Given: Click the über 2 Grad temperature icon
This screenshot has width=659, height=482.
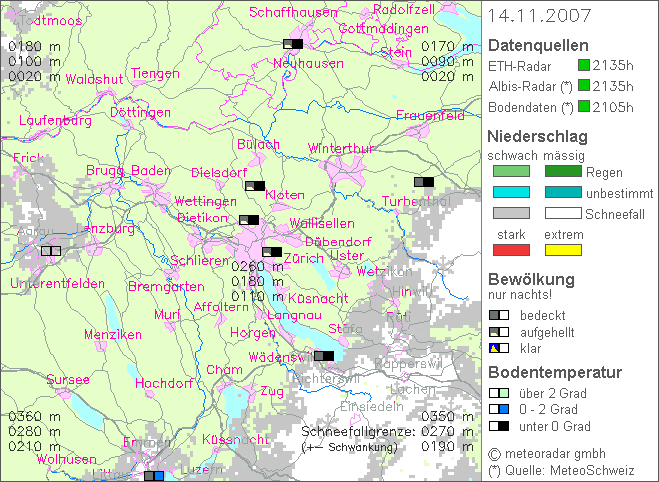Looking at the screenshot, I should 499,393.
